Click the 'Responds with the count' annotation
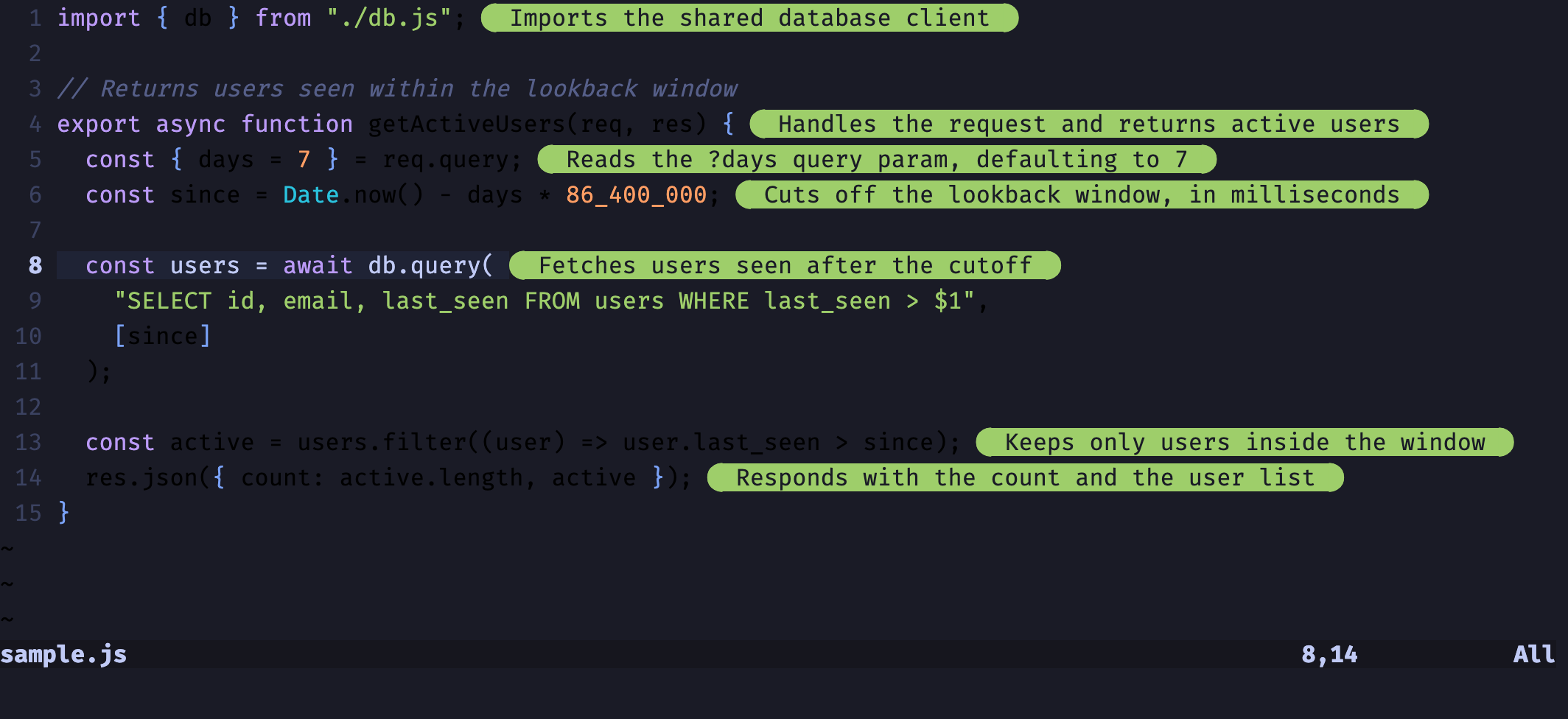The height and width of the screenshot is (719, 1568). (1025, 477)
